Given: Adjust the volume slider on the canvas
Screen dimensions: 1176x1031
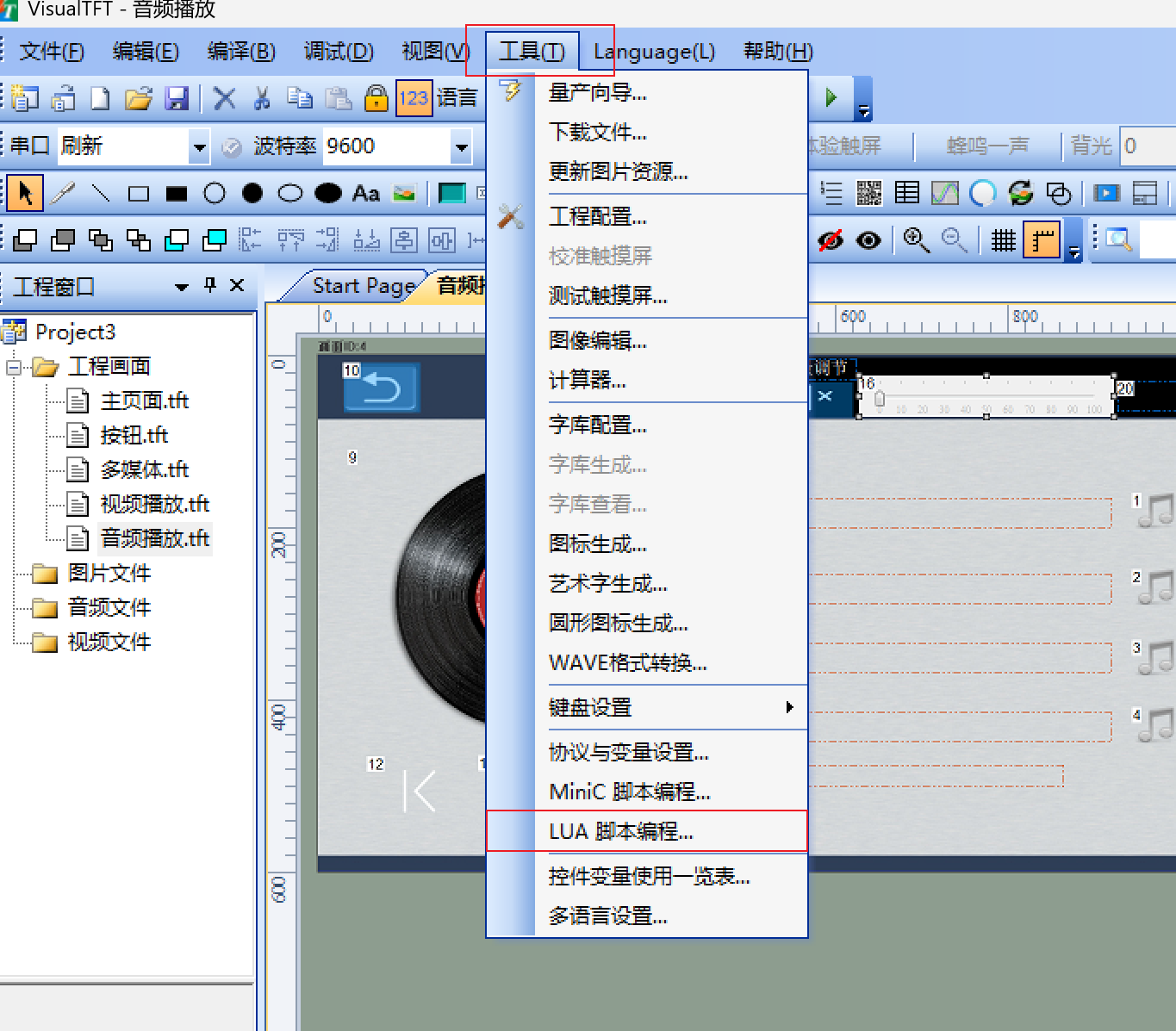Looking at the screenshot, I should pyautogui.click(x=879, y=399).
